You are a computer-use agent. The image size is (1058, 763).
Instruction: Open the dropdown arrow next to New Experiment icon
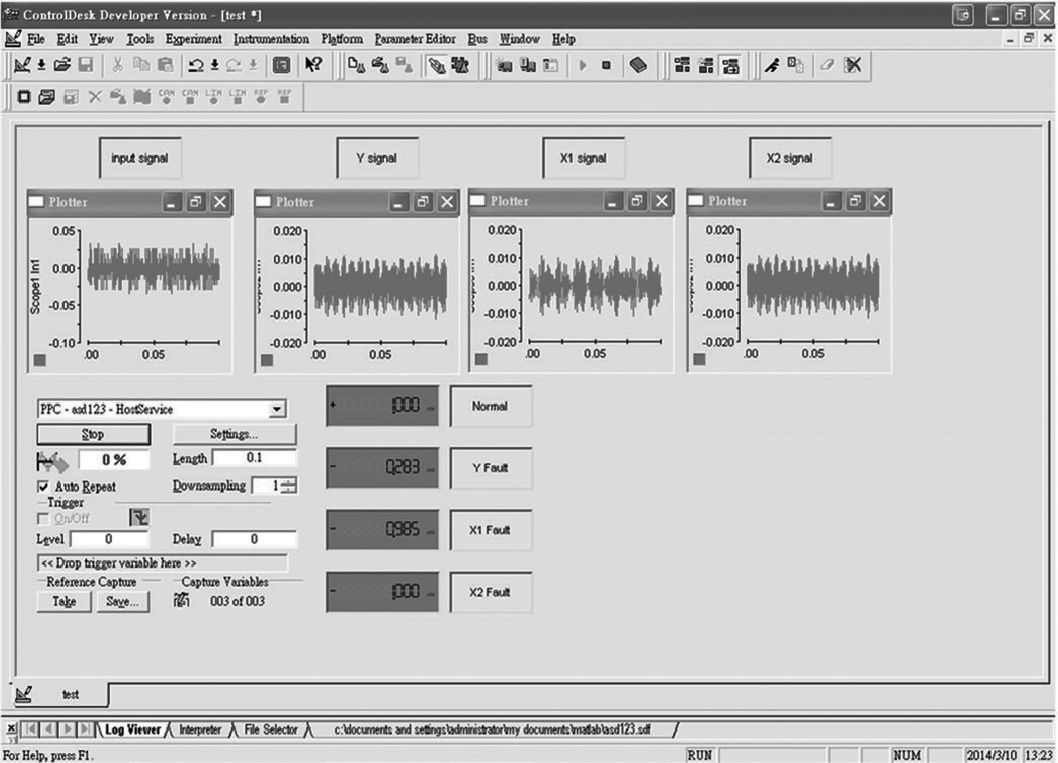tap(41, 65)
